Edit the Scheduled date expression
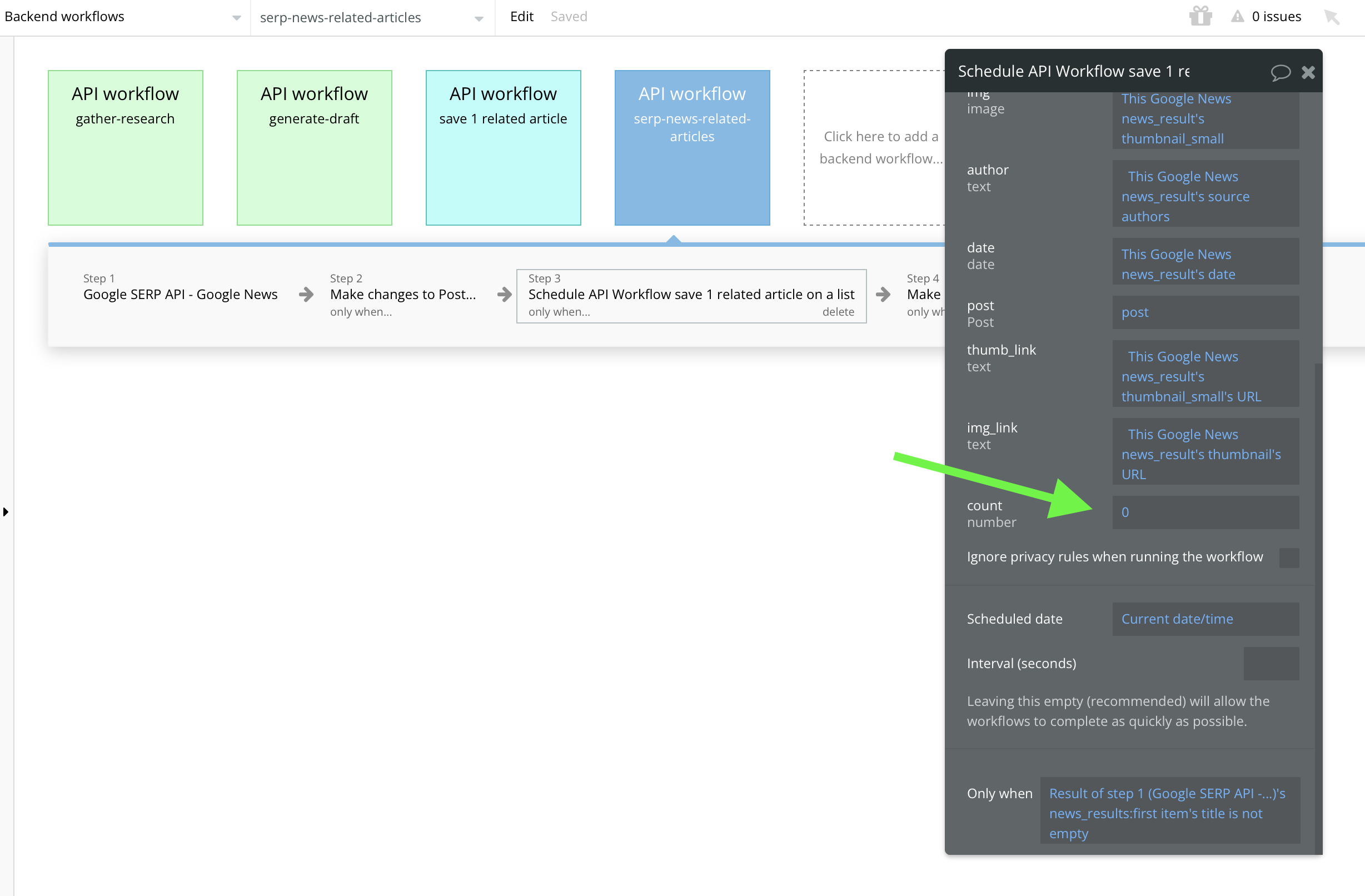Viewport: 1365px width, 896px height. pyautogui.click(x=1205, y=619)
